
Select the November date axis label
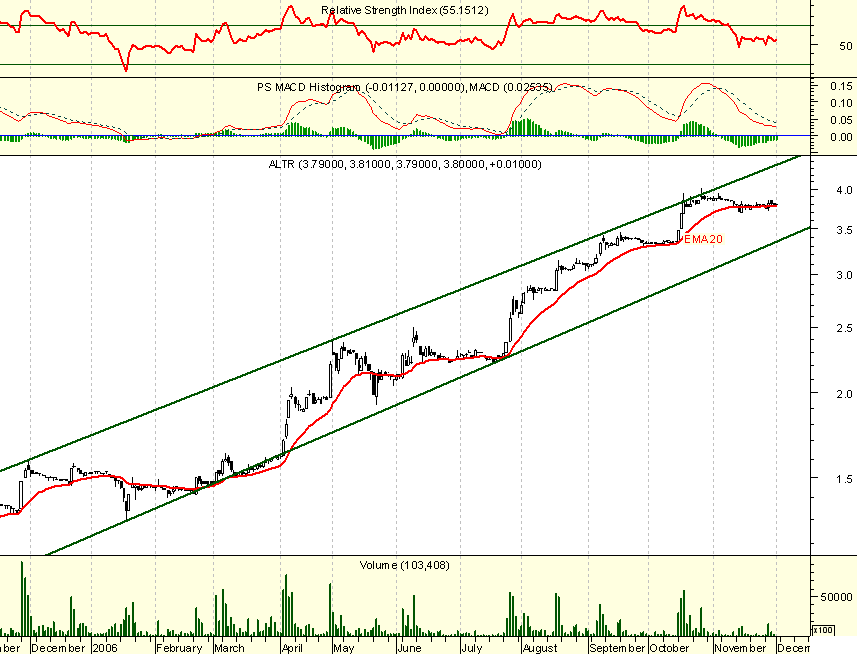740,648
